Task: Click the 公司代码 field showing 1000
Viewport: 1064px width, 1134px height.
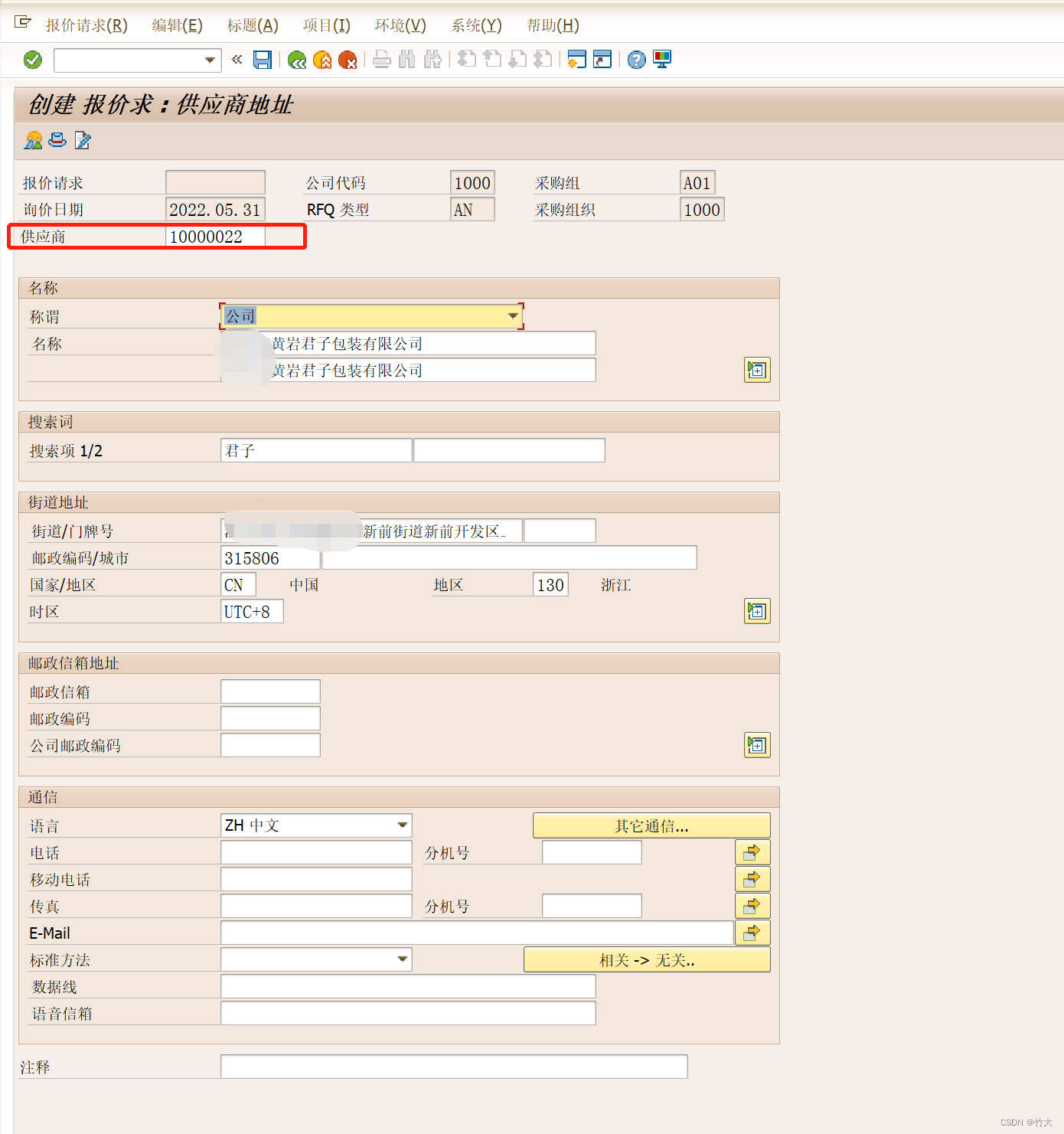Action: click(x=472, y=182)
